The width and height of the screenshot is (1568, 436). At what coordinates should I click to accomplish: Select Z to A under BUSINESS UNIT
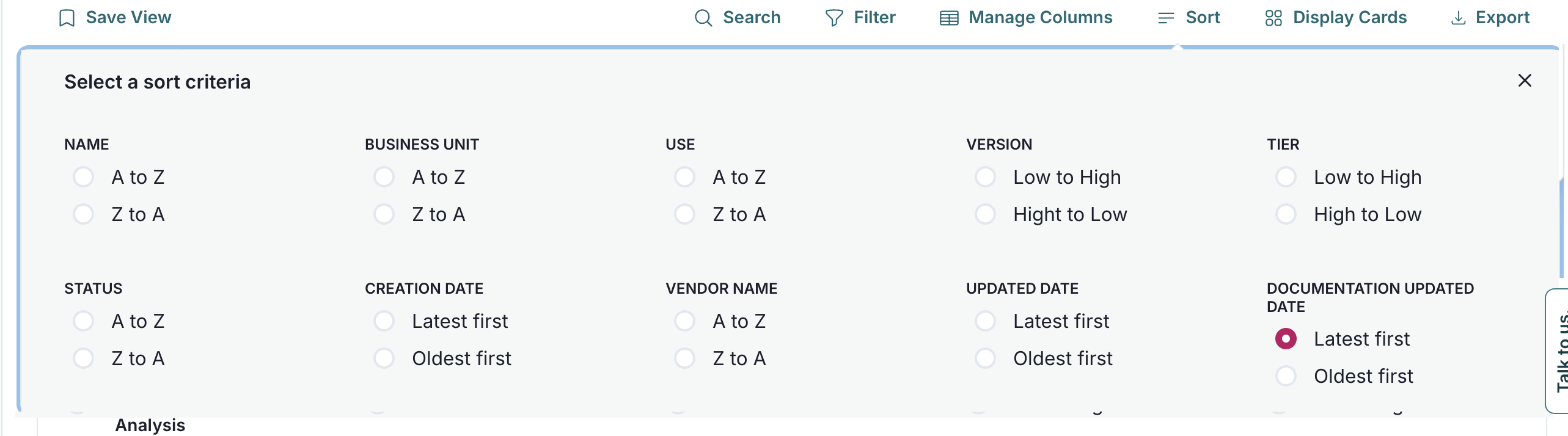click(x=384, y=214)
